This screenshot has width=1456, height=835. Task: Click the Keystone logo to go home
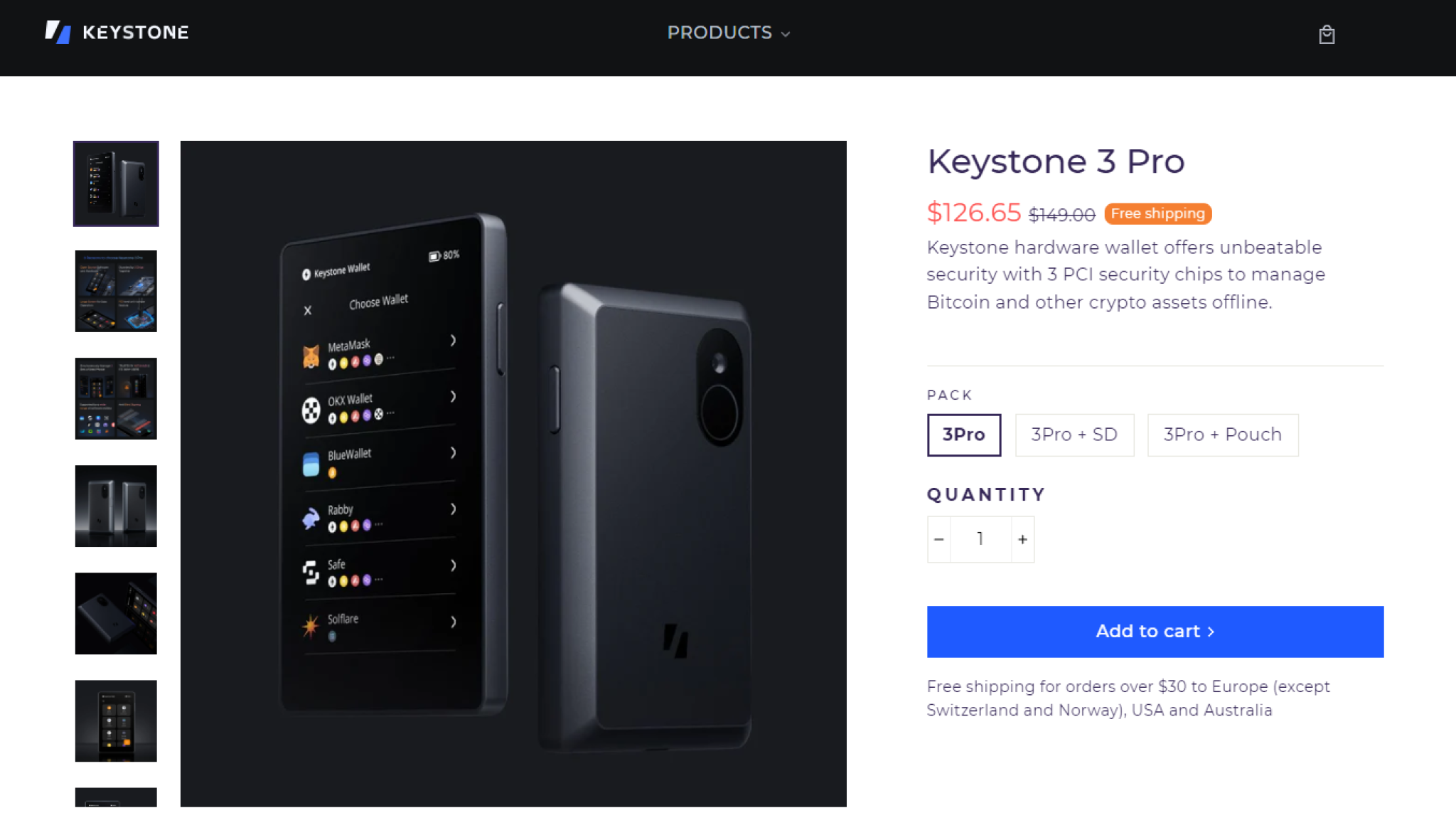[x=117, y=32]
